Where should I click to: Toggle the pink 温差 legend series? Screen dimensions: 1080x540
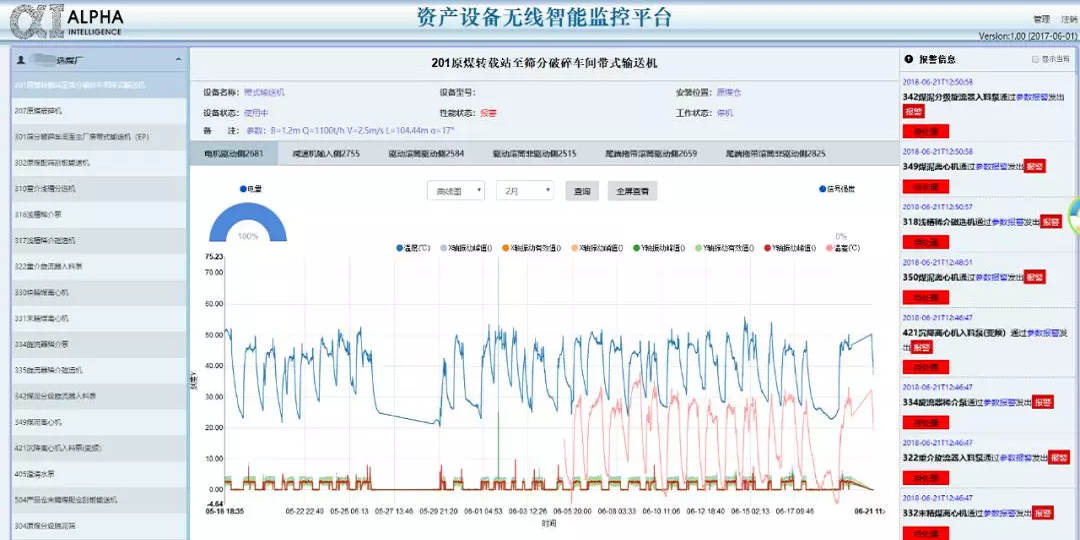tap(830, 247)
